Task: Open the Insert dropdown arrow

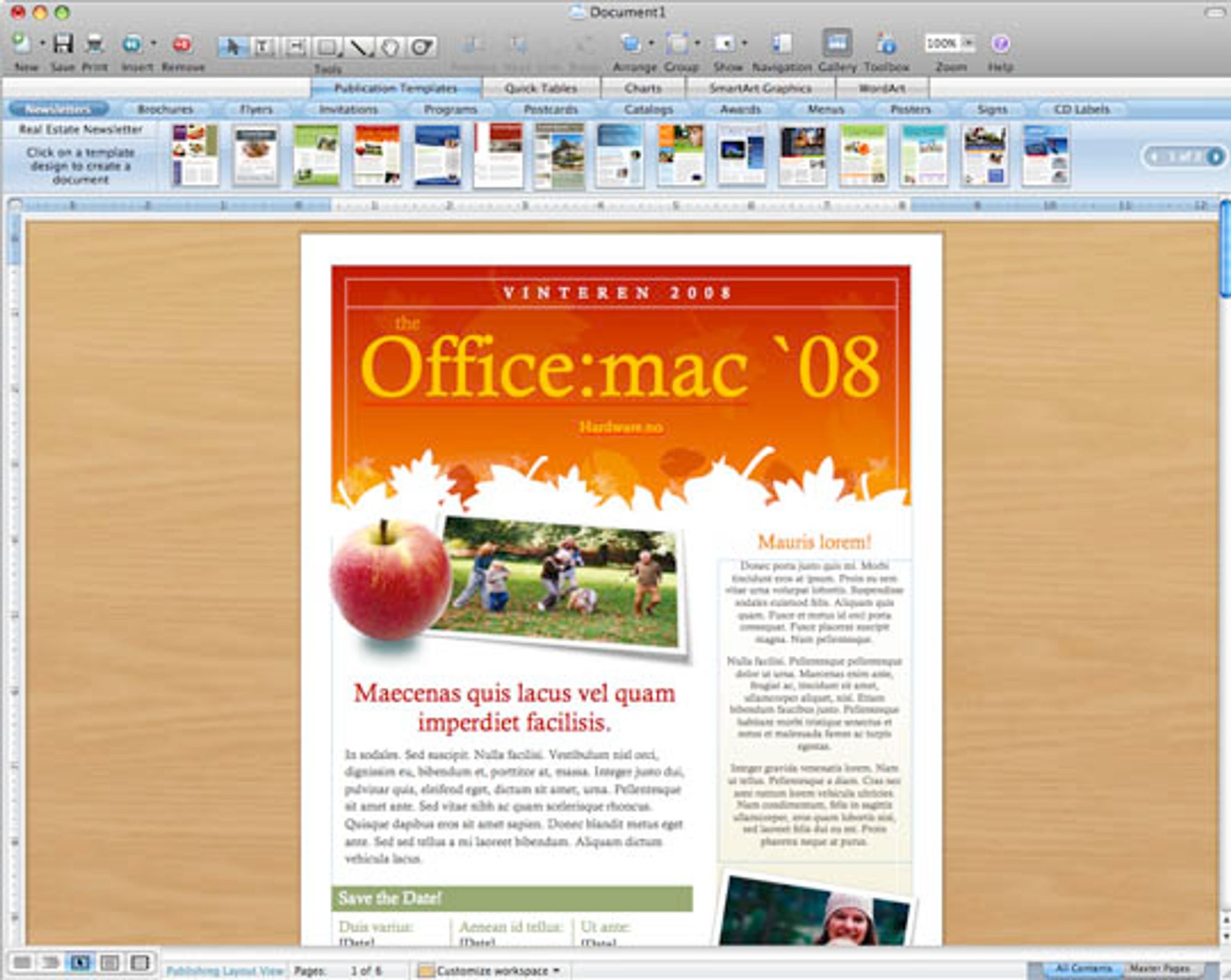Action: click(x=153, y=44)
